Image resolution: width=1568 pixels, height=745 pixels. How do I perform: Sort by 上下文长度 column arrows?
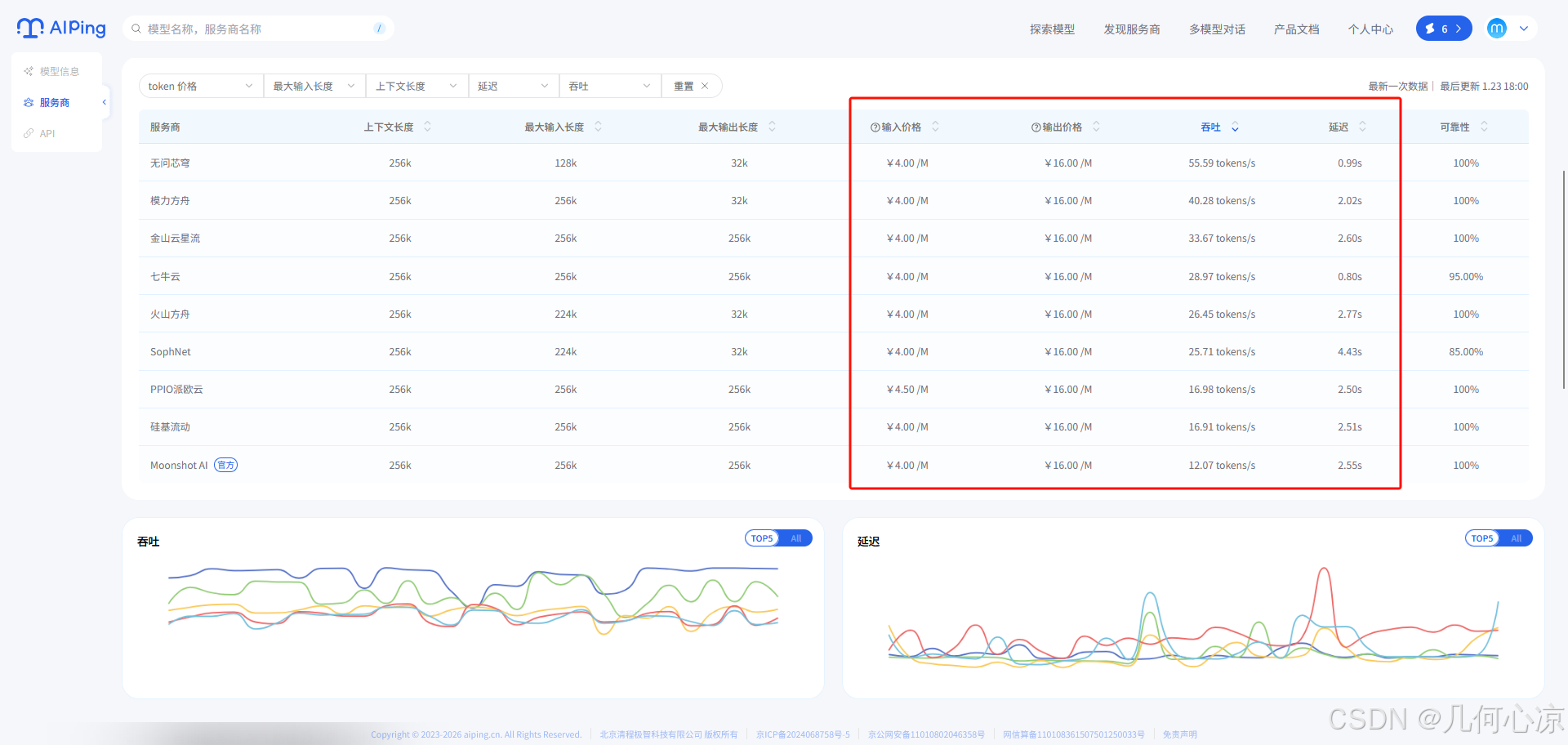(427, 127)
